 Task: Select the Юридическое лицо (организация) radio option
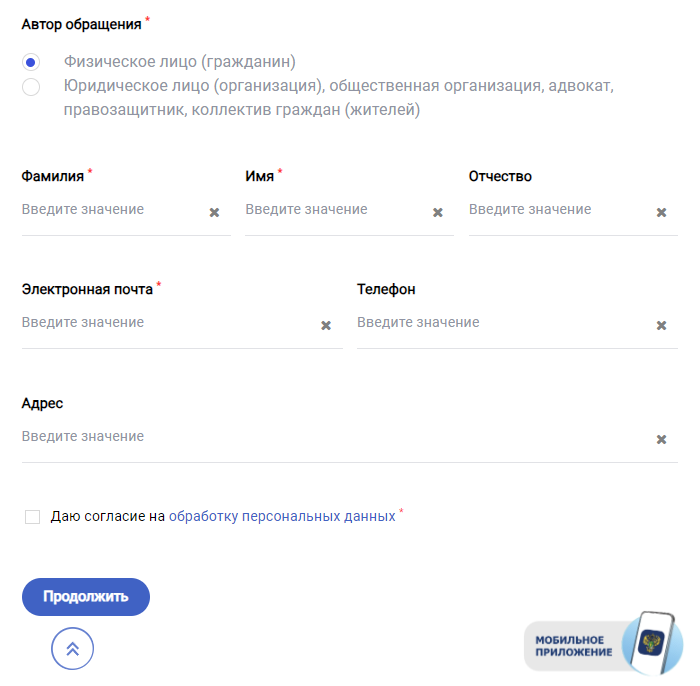(x=31, y=87)
